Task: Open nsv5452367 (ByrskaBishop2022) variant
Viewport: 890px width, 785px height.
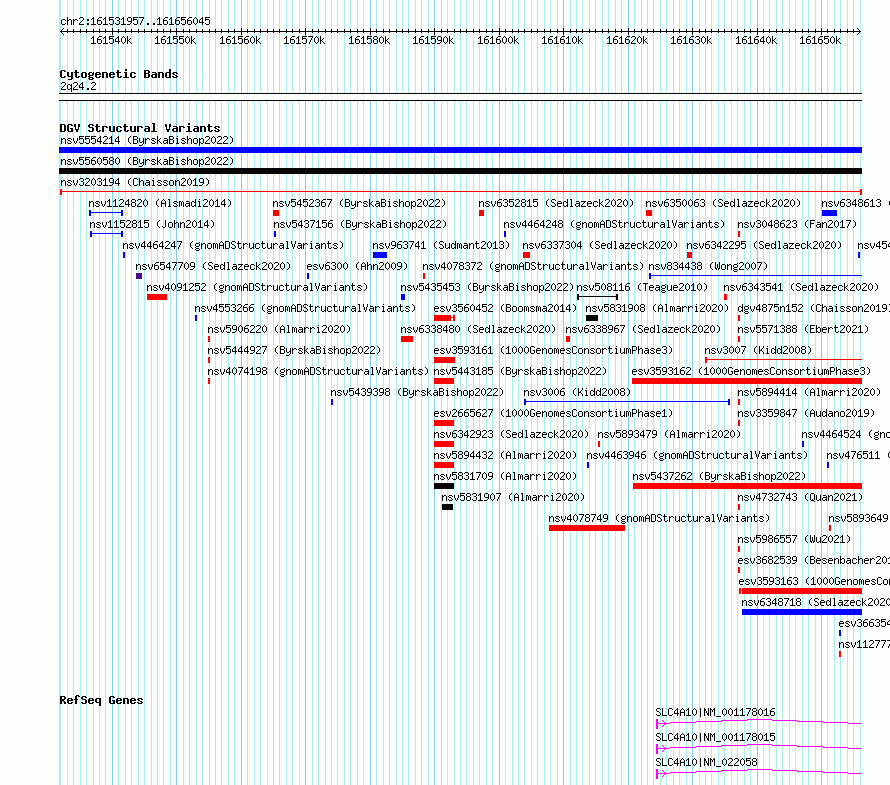Action: coord(359,203)
